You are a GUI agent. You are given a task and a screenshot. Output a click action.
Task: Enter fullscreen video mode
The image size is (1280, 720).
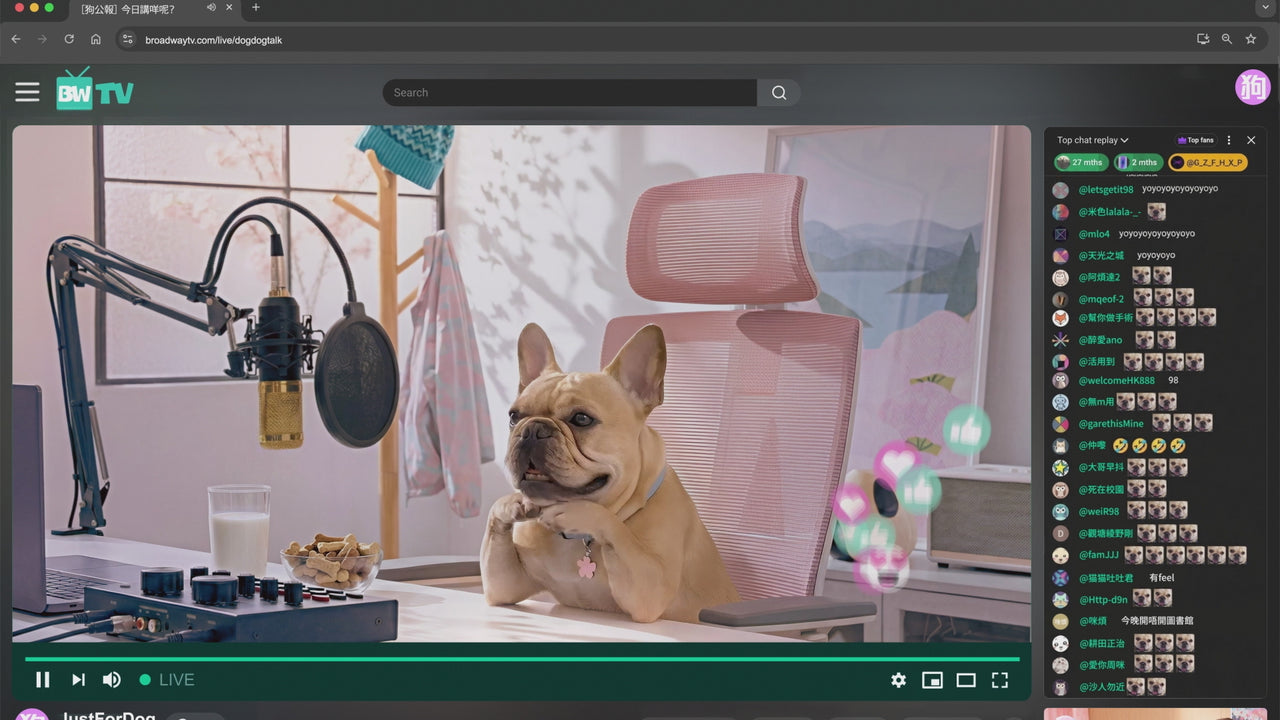click(999, 680)
